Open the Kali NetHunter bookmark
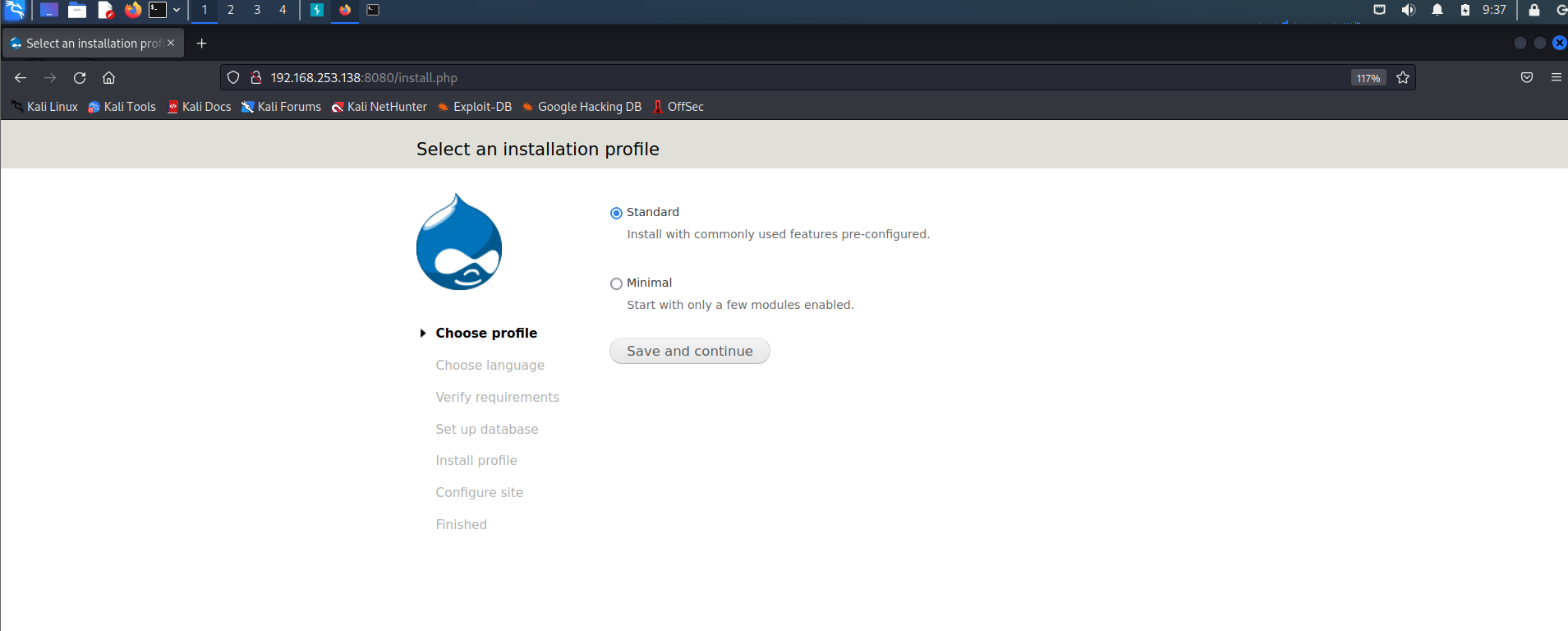The image size is (1568, 631). (379, 107)
